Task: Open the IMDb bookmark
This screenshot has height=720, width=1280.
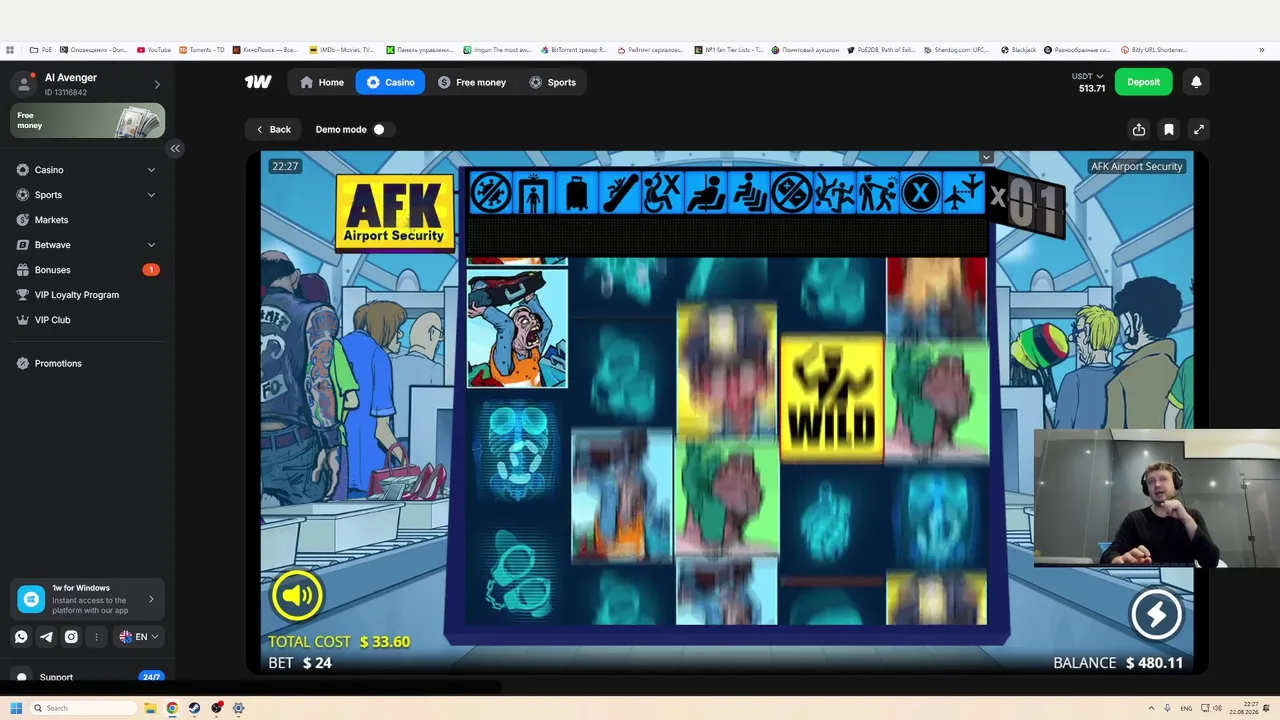Action: (342, 50)
